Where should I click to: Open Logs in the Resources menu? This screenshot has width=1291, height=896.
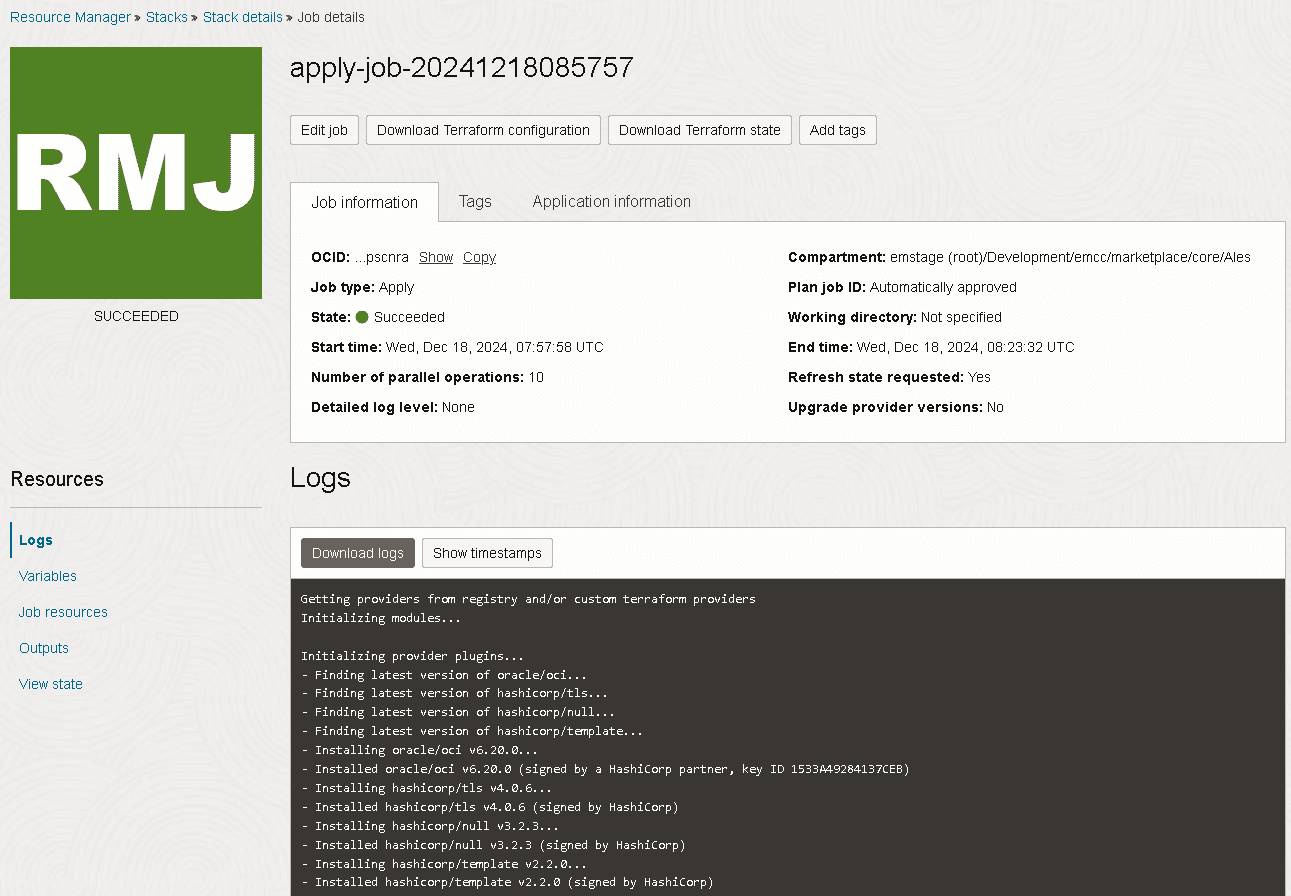[x=36, y=540]
